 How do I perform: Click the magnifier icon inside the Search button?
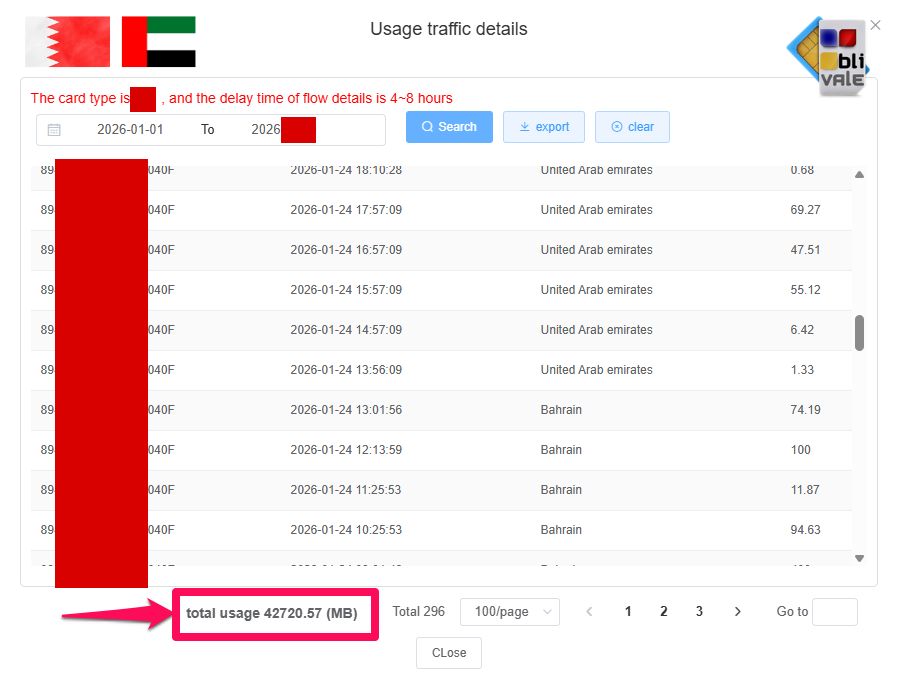pyautogui.click(x=429, y=126)
